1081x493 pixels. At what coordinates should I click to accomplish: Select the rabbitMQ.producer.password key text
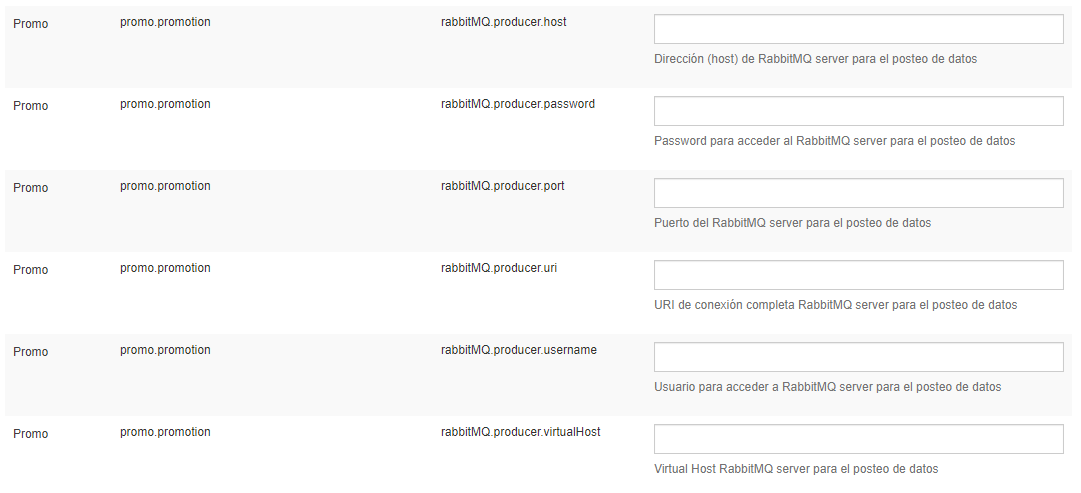(x=517, y=104)
